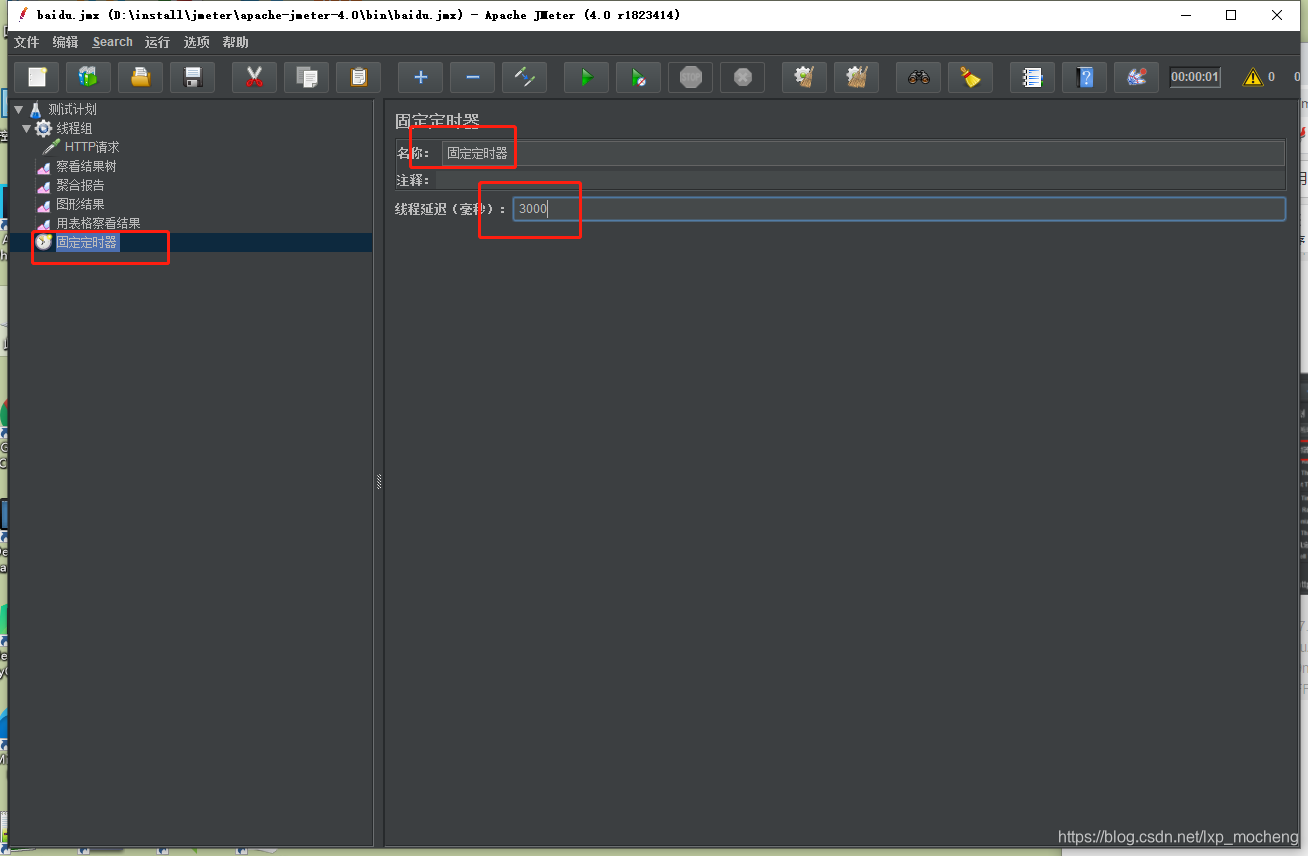Click the 线程组 gear icon

[x=44, y=128]
